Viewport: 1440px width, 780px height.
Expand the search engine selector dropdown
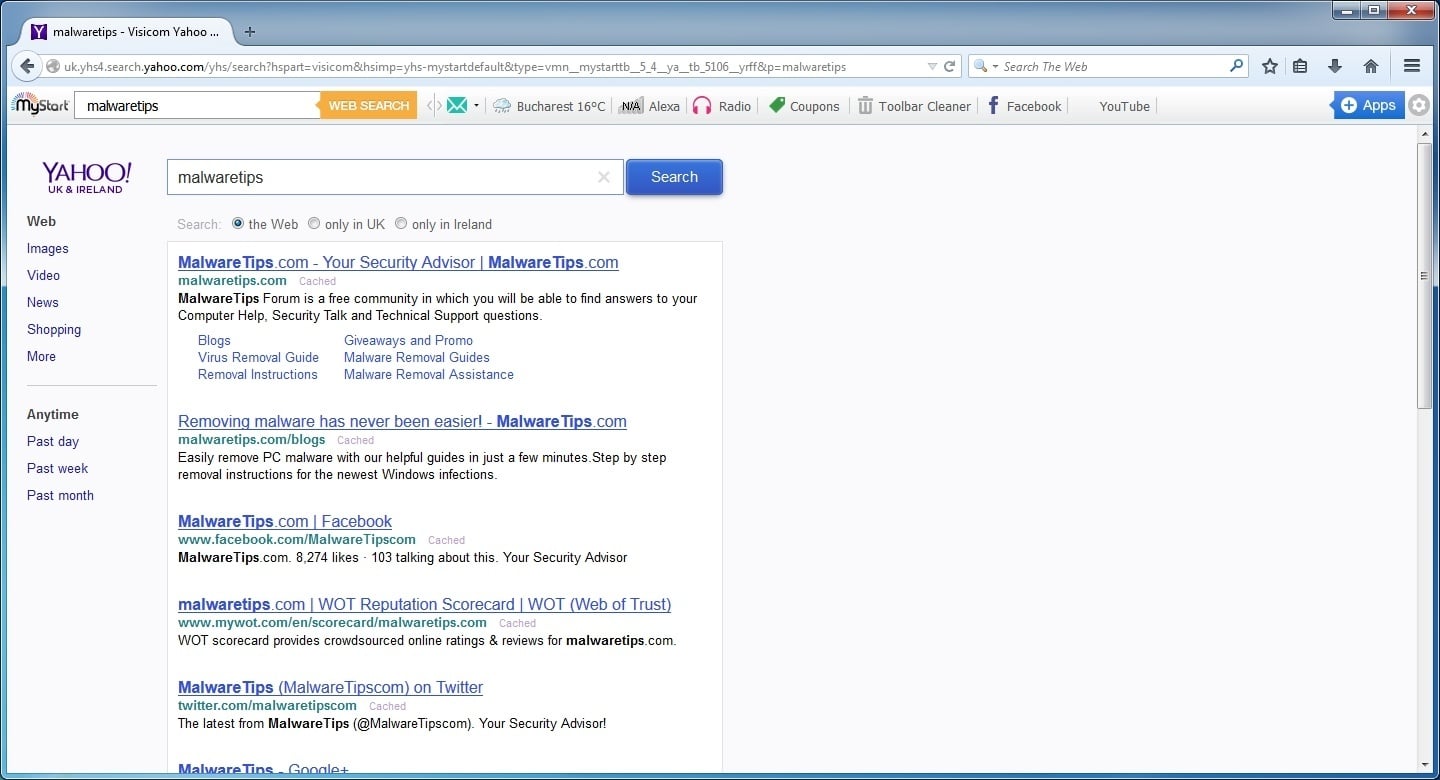(985, 67)
